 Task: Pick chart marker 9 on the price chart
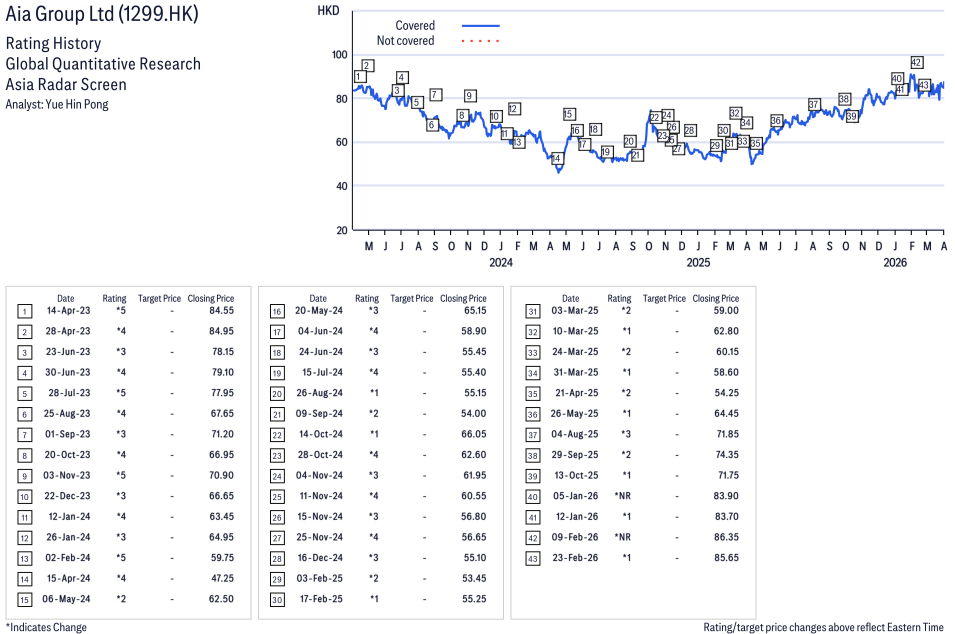(x=469, y=96)
